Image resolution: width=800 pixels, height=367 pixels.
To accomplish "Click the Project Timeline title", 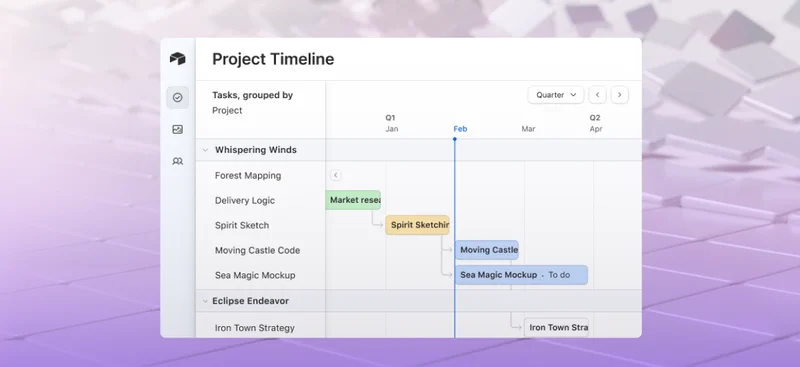I will pos(273,59).
